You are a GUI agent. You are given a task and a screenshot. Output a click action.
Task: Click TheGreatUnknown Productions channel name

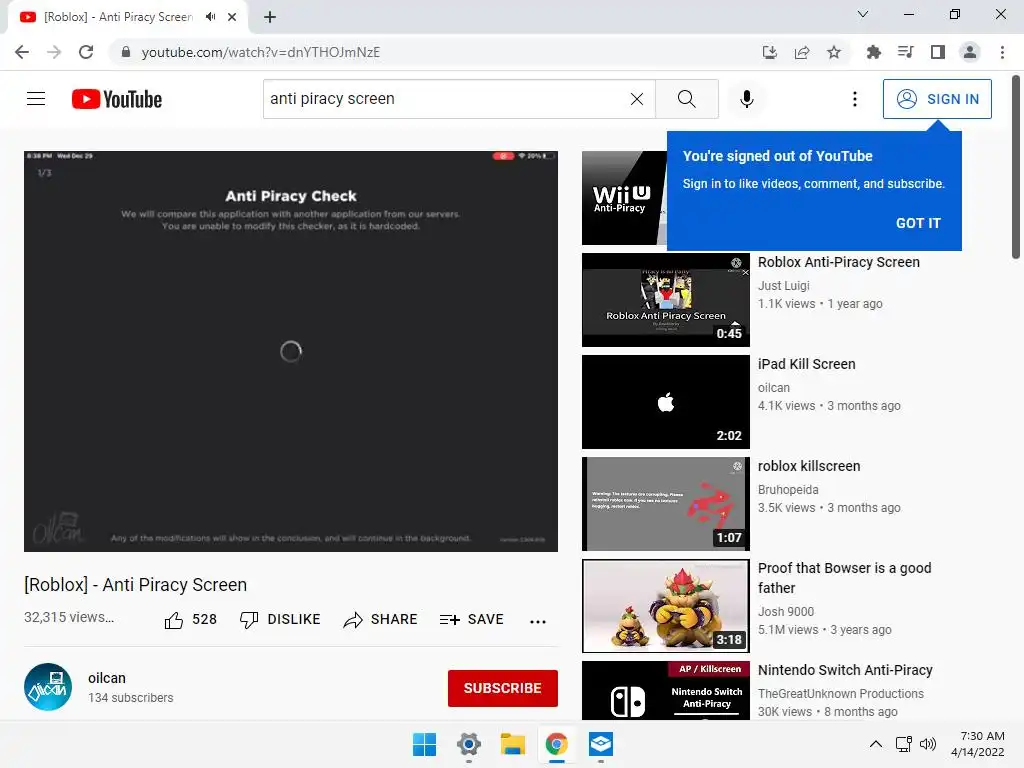(840, 694)
